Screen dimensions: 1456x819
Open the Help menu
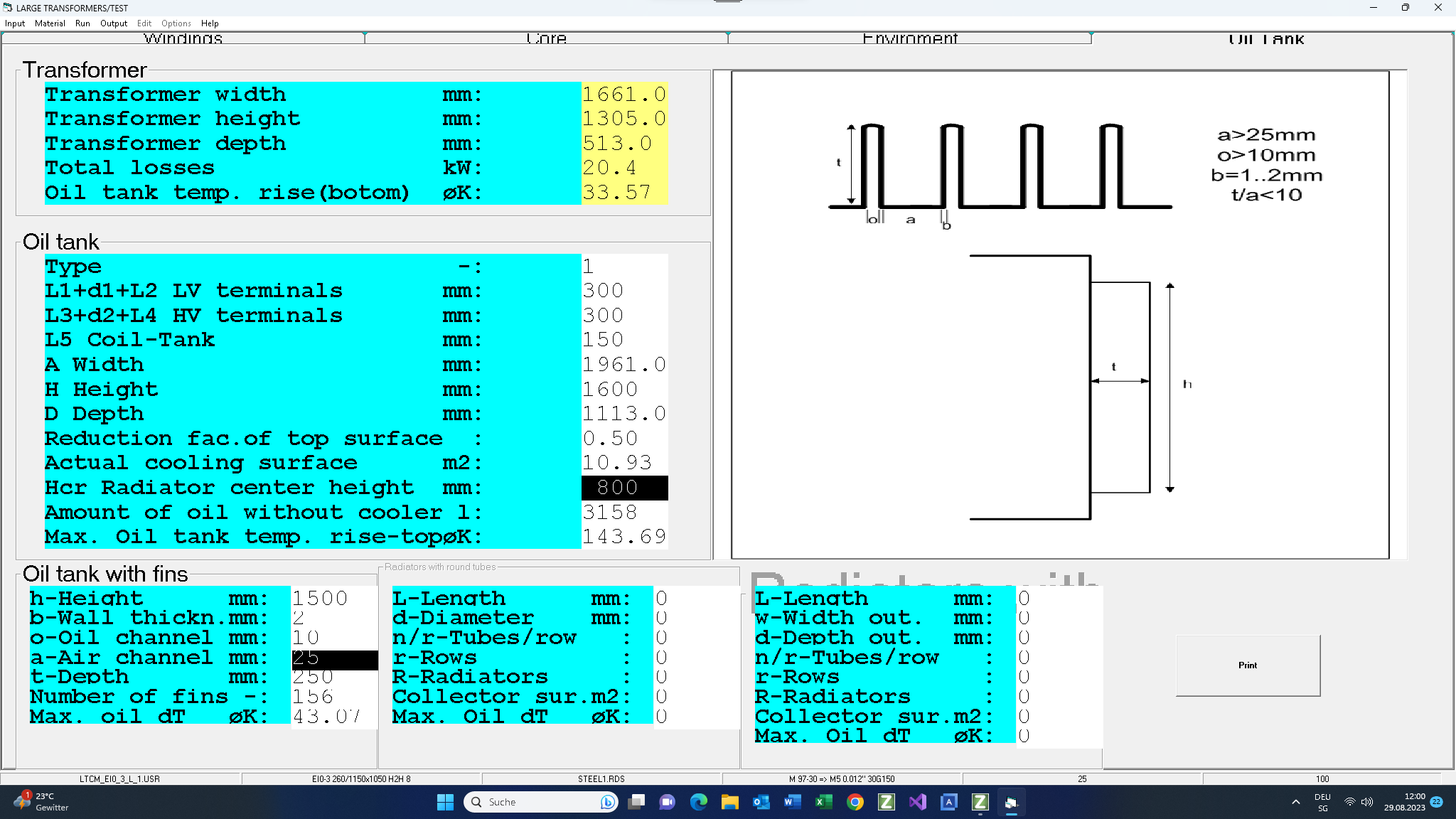click(x=210, y=23)
